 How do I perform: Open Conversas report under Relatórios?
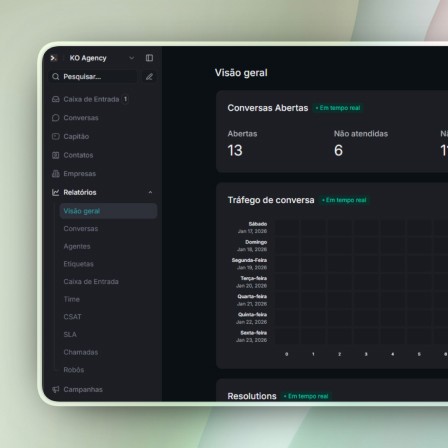(81, 229)
